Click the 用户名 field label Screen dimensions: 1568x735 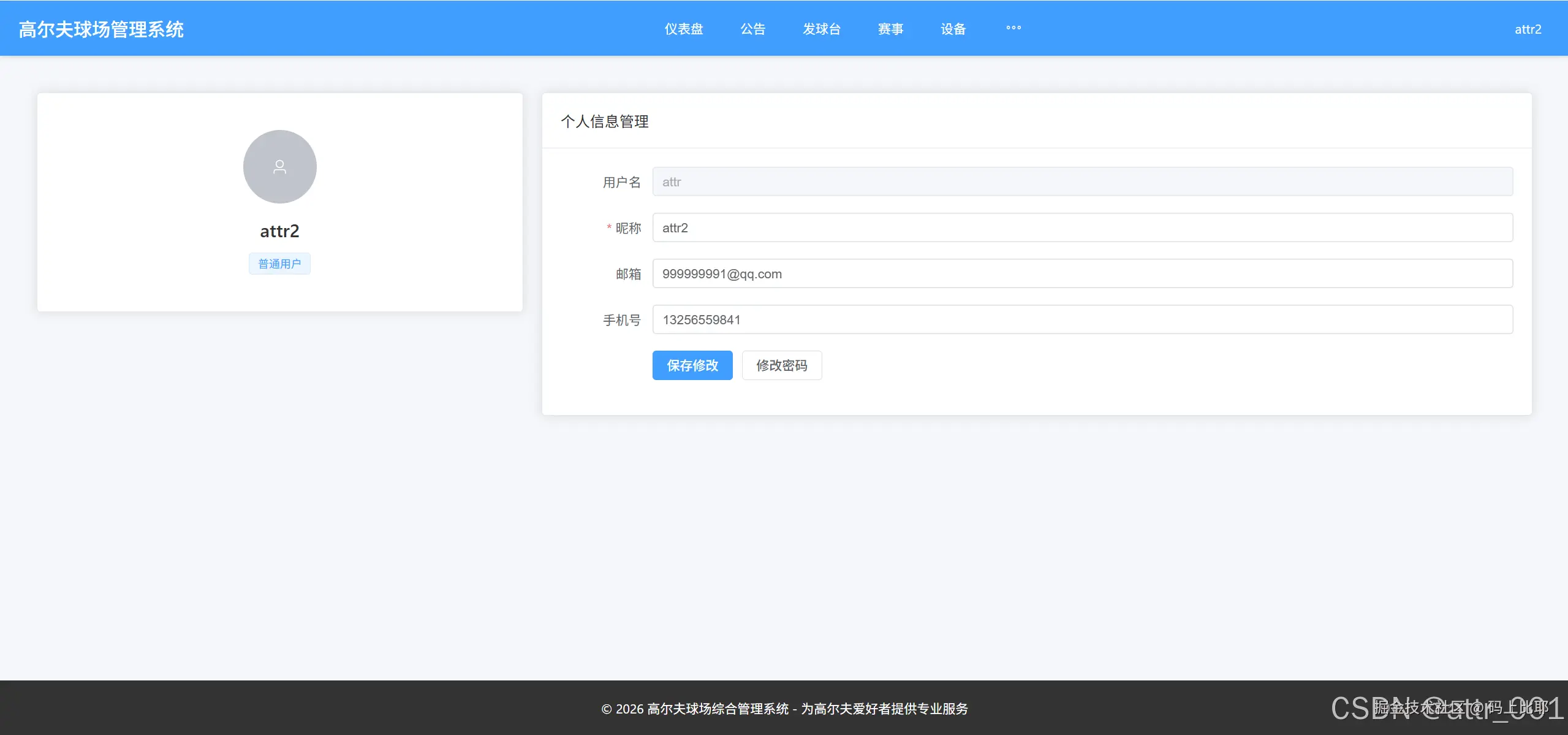(x=622, y=183)
